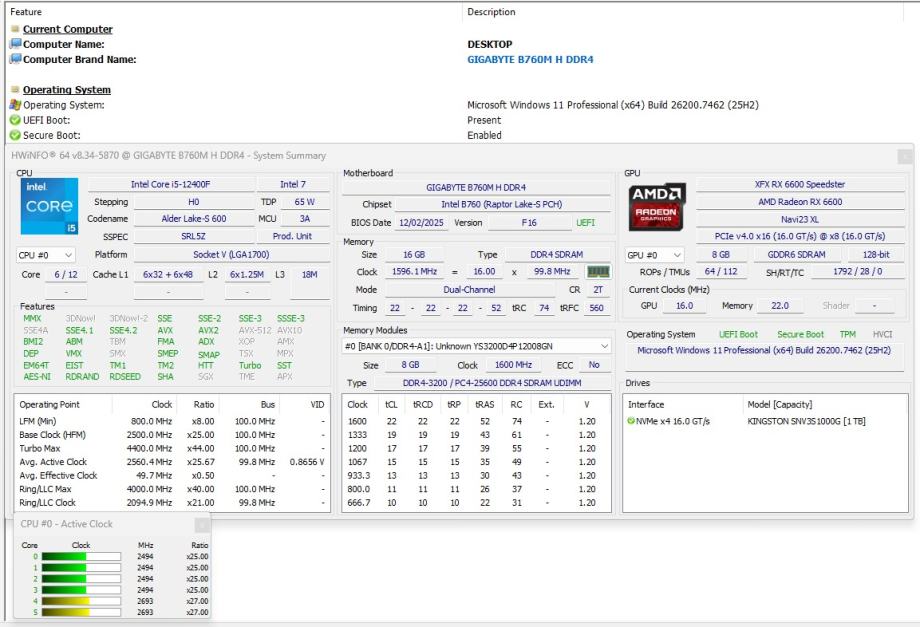The height and width of the screenshot is (627, 920).
Task: Click the Intel 7 process field
Action: tap(293, 184)
